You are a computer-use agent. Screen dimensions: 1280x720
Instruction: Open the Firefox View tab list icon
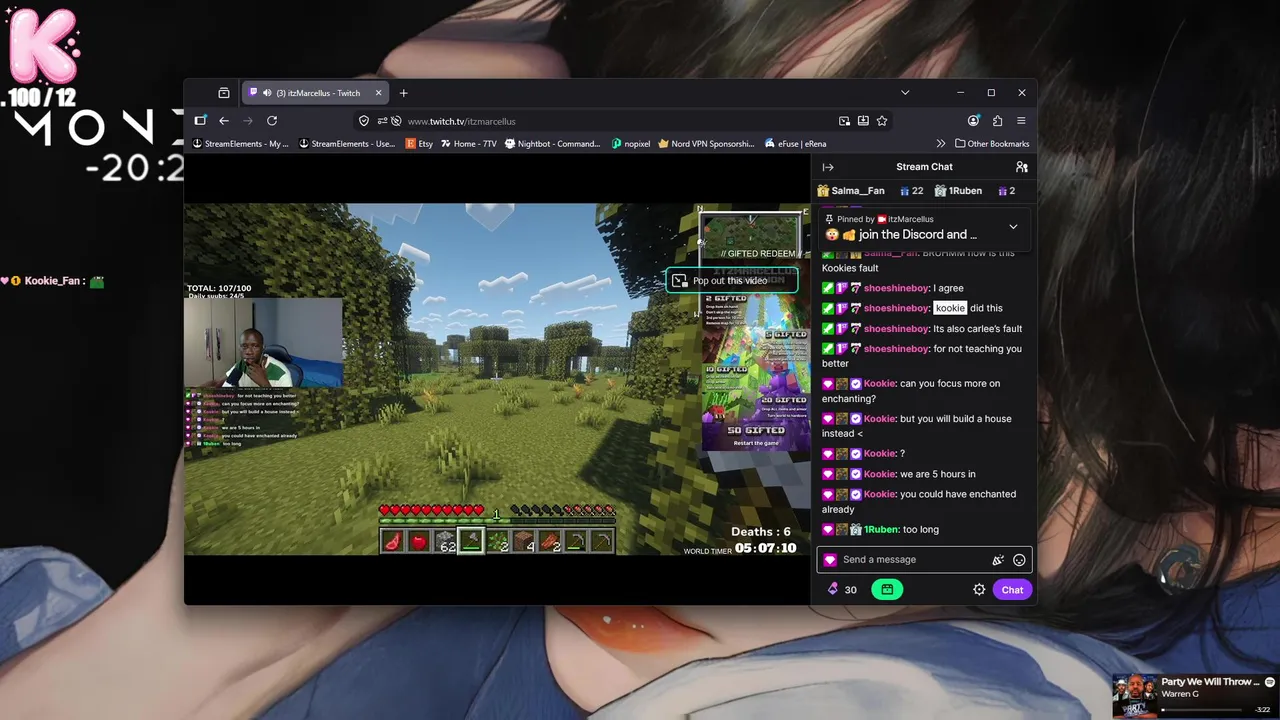tap(224, 93)
